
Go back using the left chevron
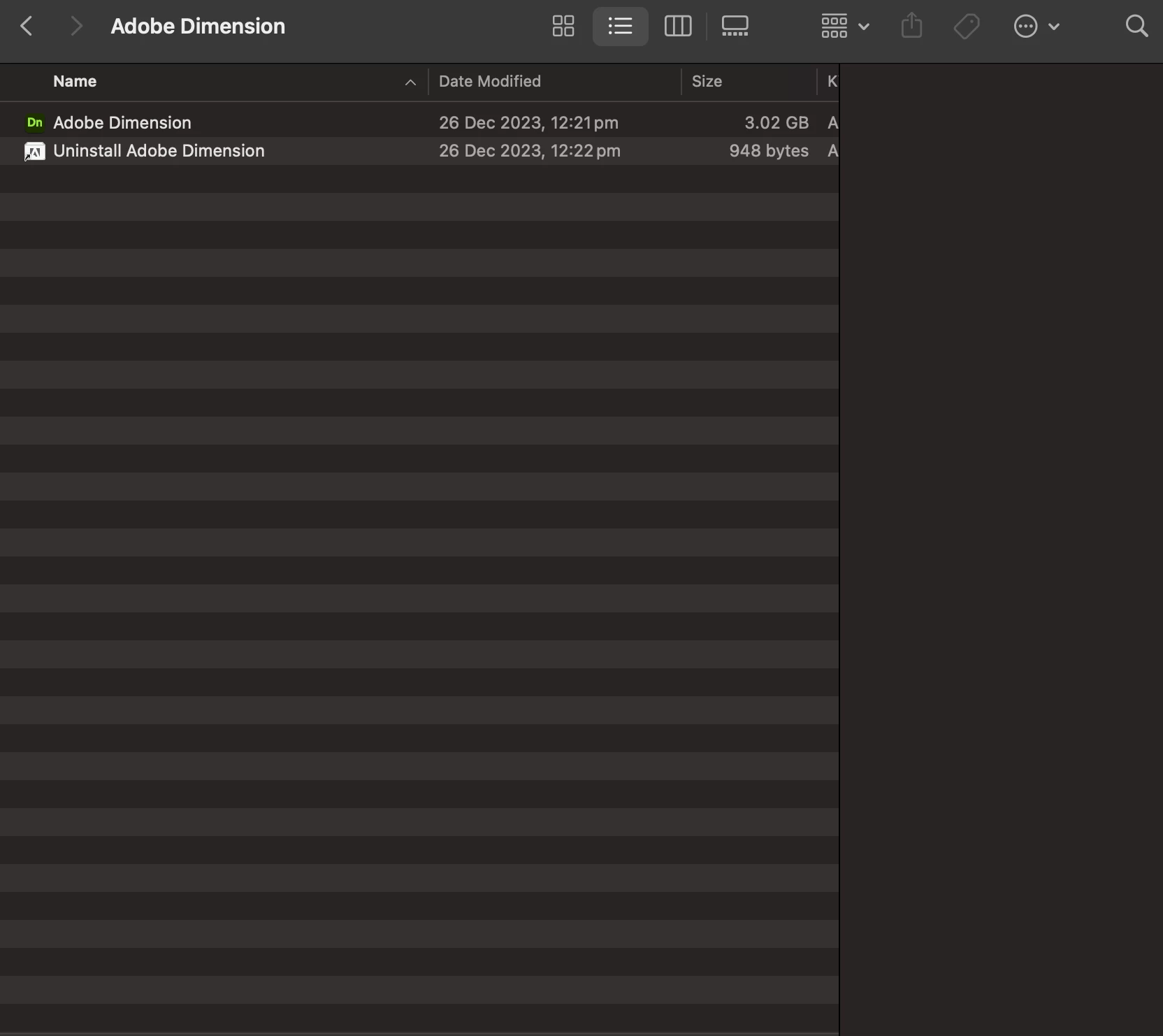(27, 27)
